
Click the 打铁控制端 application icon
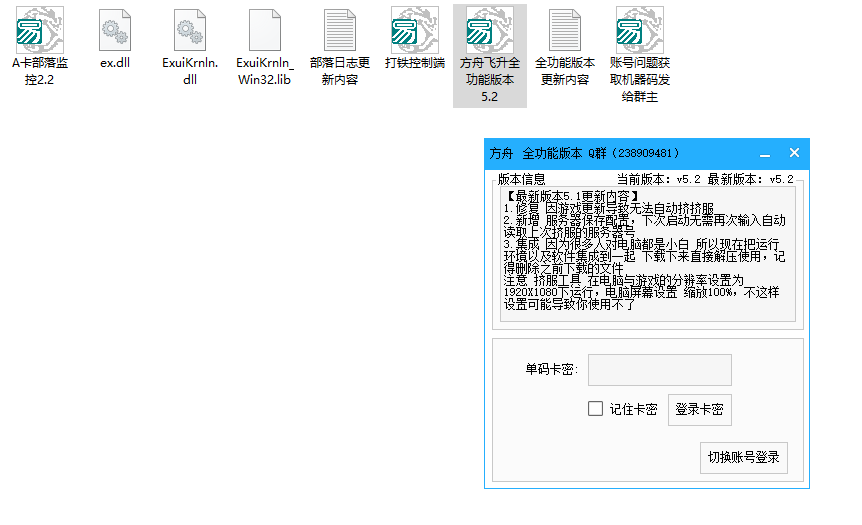point(414,30)
